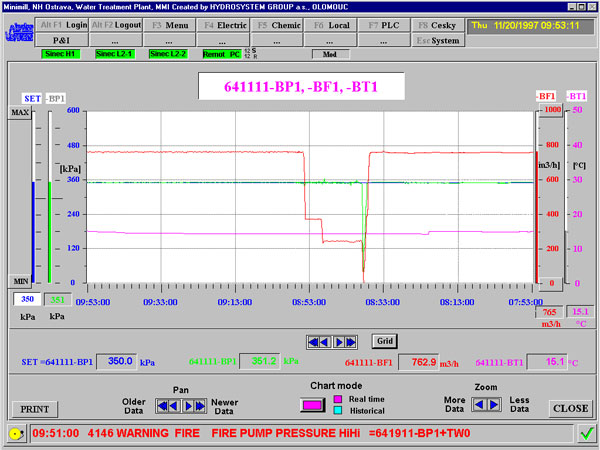Pan chart to the oldest data

pyautogui.click(x=160, y=406)
